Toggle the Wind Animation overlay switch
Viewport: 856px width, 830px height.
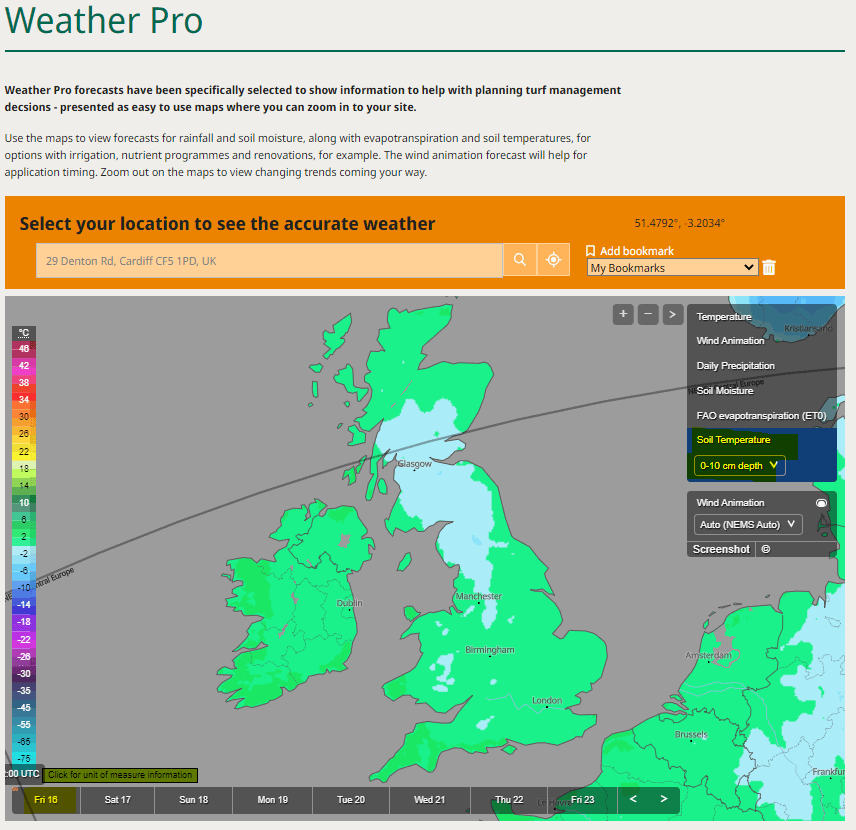(x=821, y=503)
